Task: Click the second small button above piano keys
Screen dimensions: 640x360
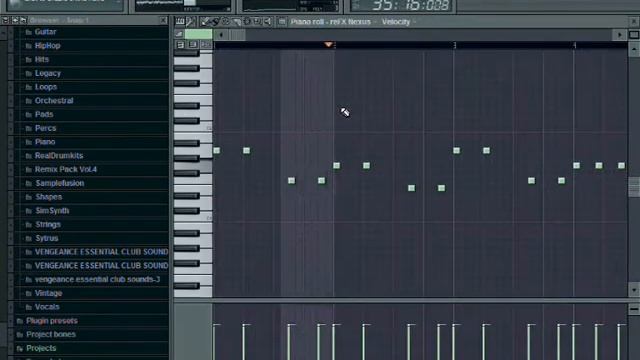Action: [193, 45]
